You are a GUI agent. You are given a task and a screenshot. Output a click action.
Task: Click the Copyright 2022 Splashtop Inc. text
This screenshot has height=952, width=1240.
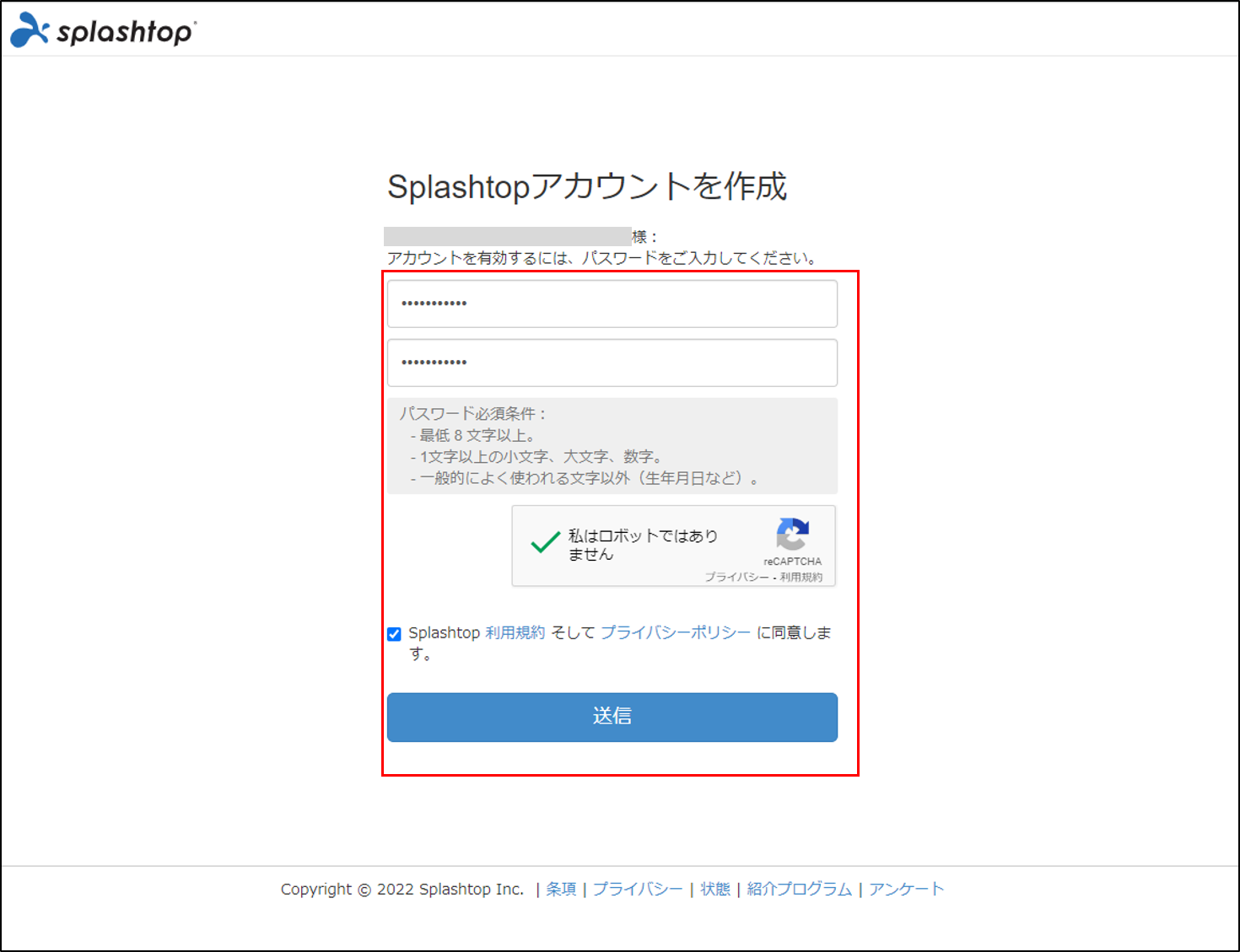(x=402, y=889)
